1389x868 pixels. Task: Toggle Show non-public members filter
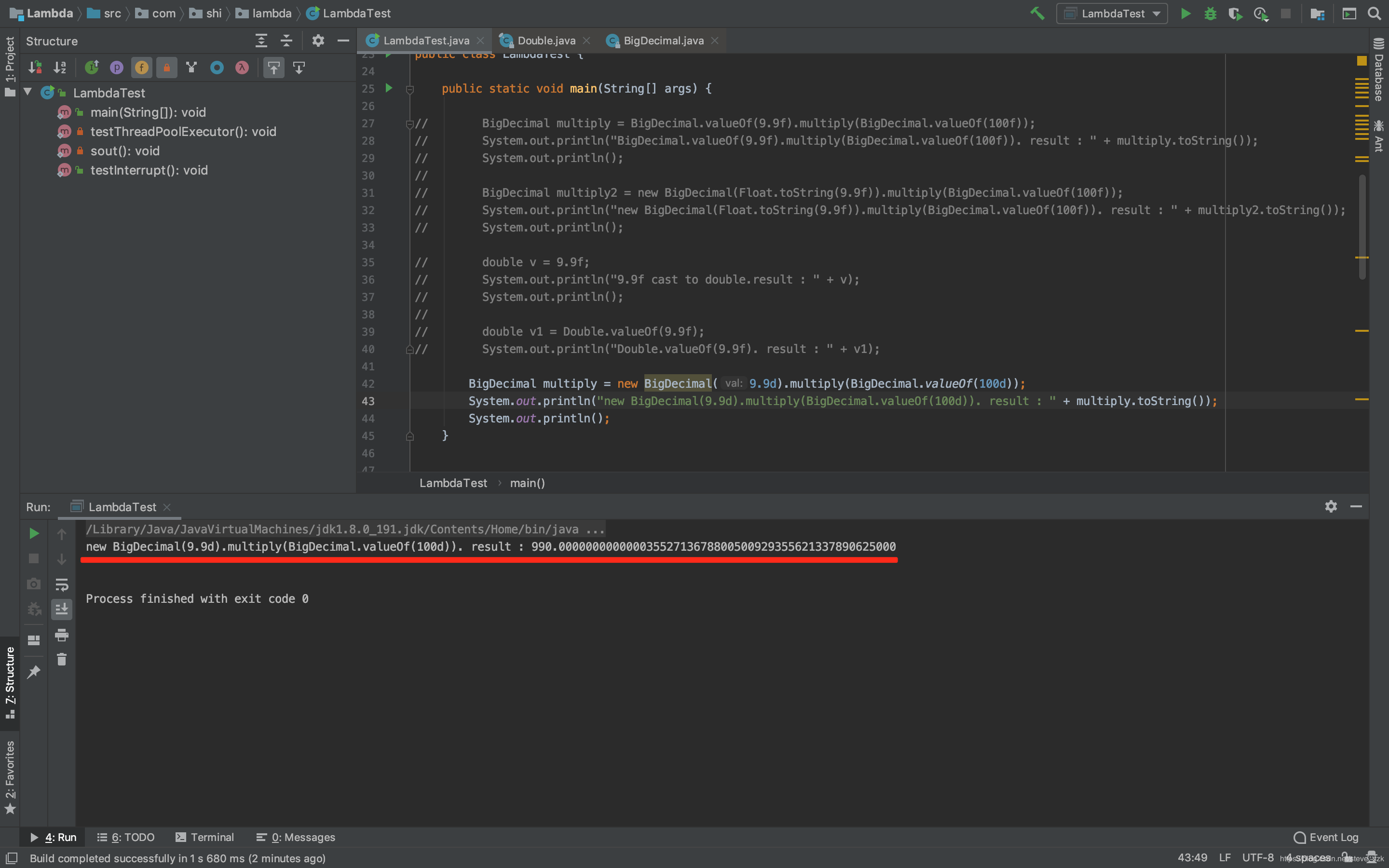click(166, 68)
